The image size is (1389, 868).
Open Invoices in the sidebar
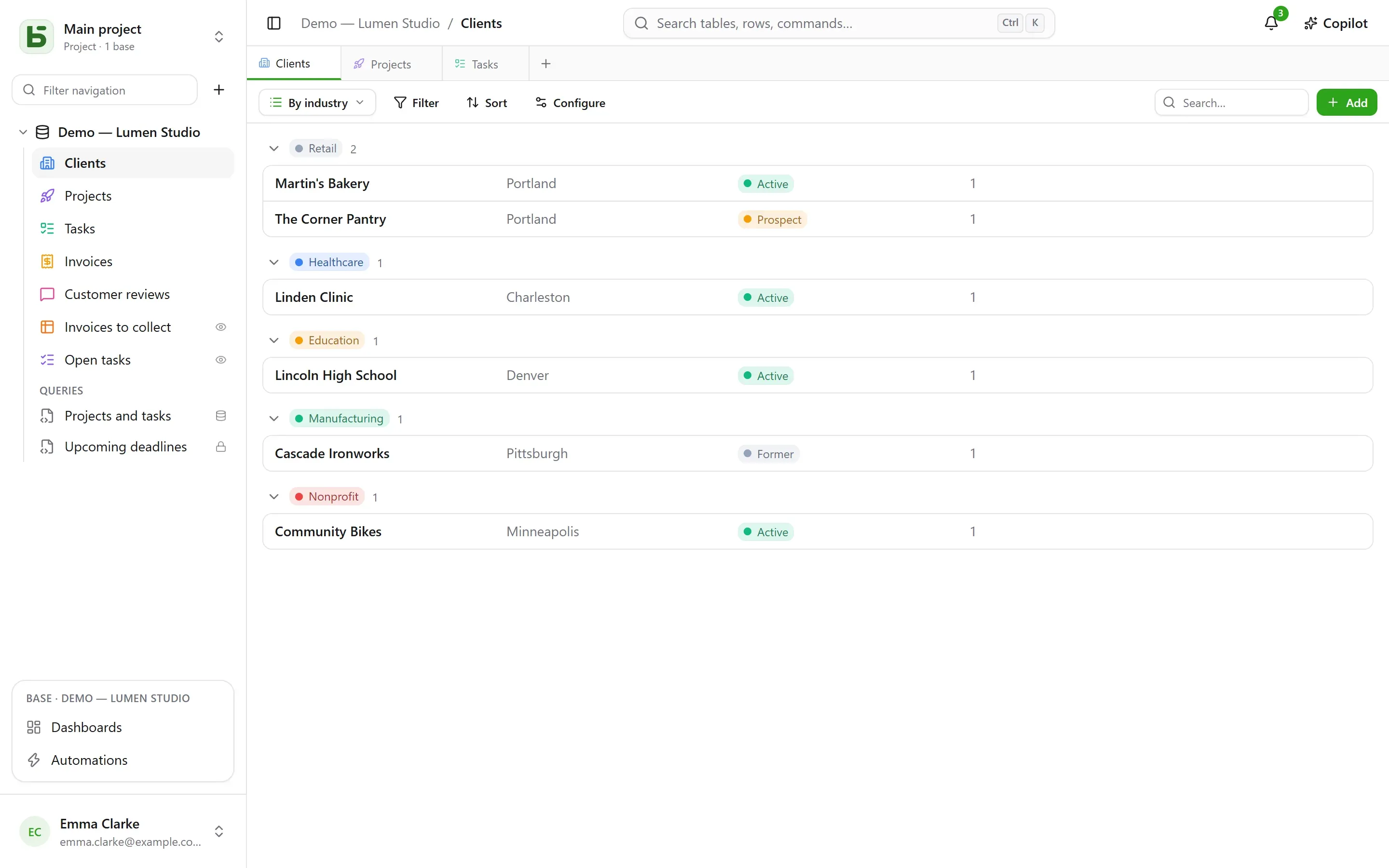[133, 261]
